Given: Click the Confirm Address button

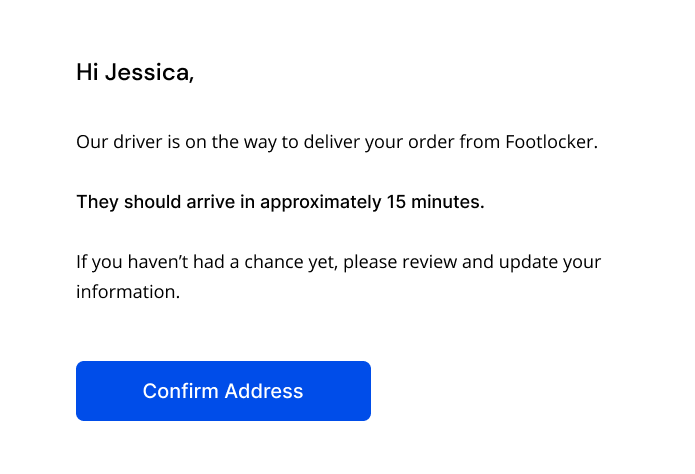Looking at the screenshot, I should tap(223, 391).
